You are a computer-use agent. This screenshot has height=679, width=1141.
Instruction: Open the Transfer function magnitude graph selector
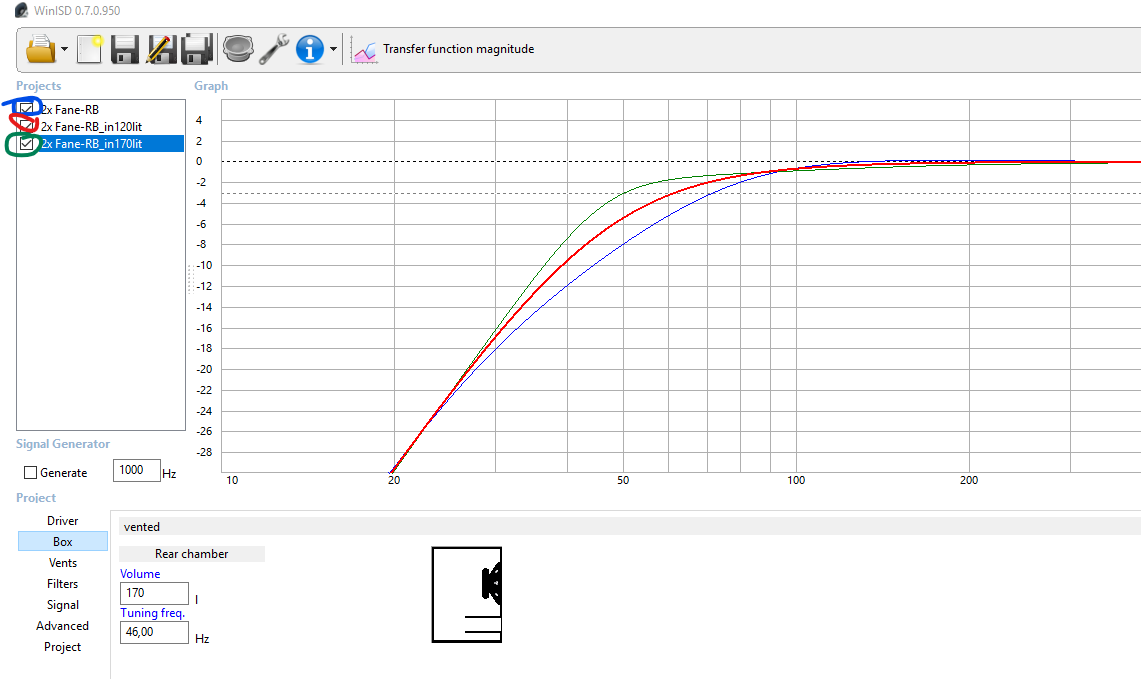point(458,49)
